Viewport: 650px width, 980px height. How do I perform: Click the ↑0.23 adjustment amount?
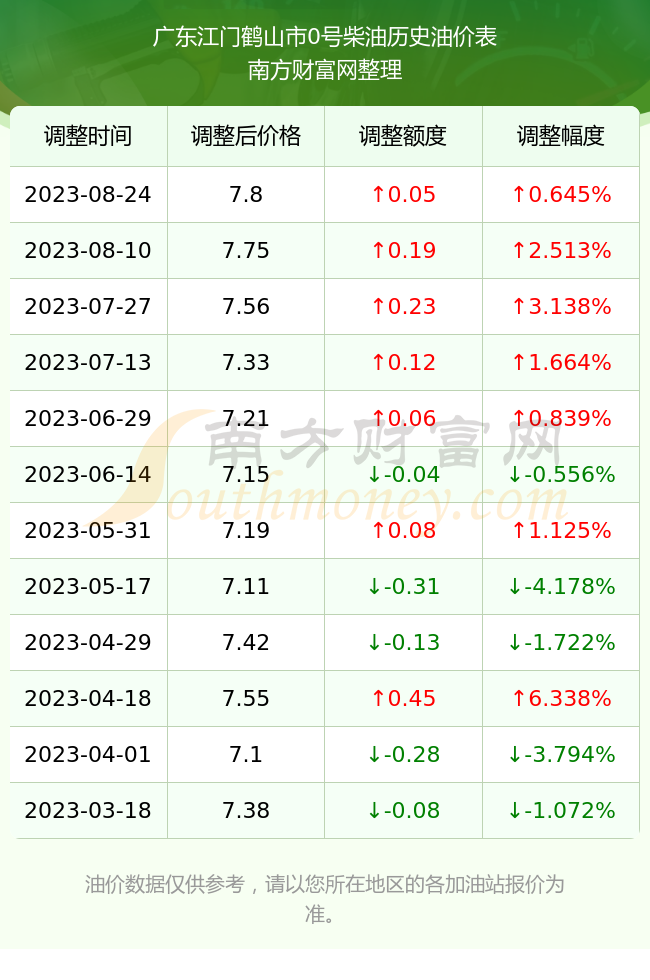point(403,306)
